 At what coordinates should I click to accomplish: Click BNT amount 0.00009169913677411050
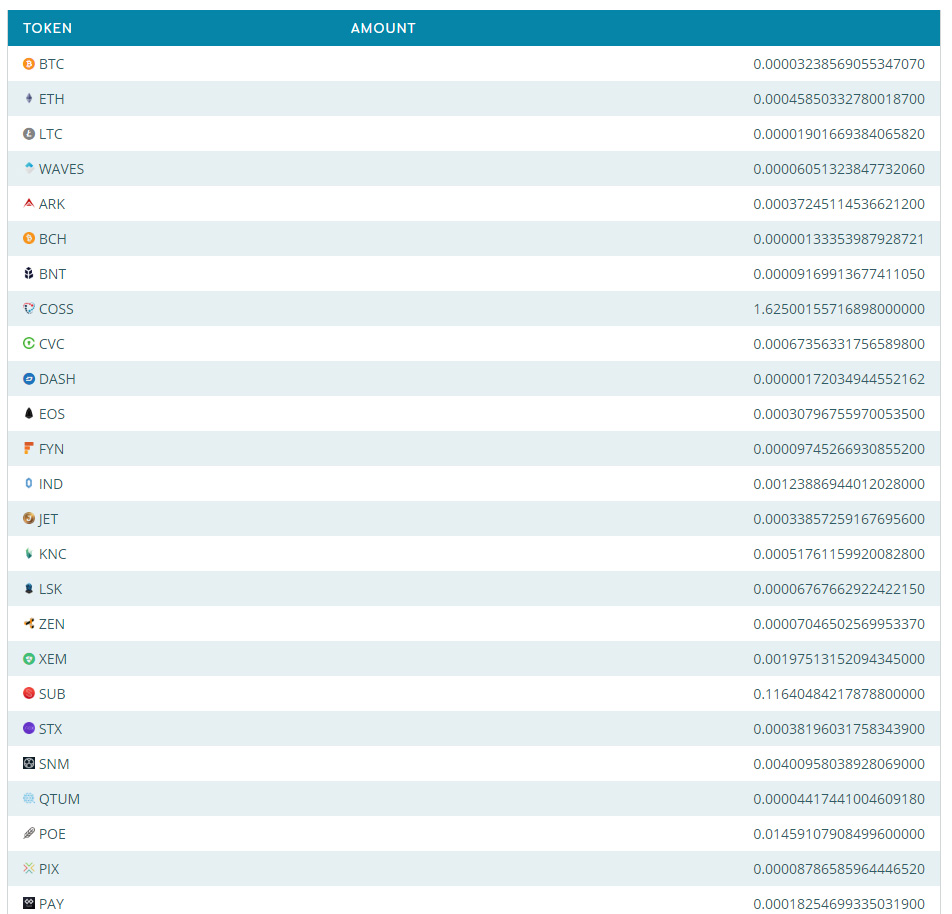click(839, 275)
